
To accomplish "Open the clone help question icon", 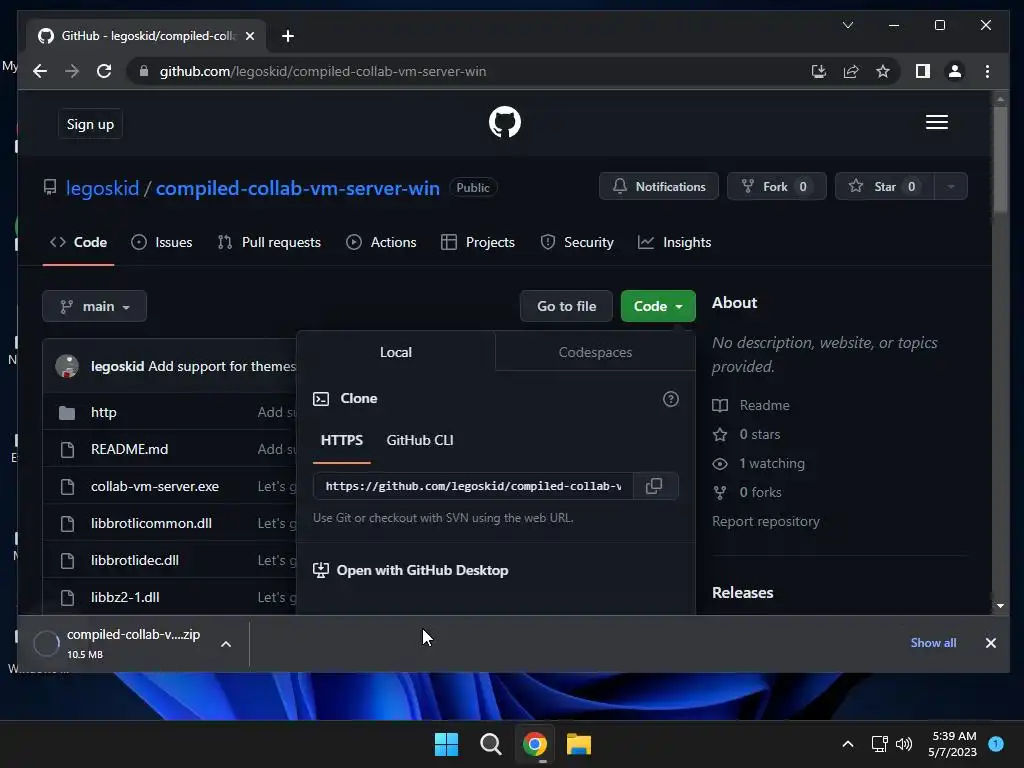I will [x=671, y=399].
